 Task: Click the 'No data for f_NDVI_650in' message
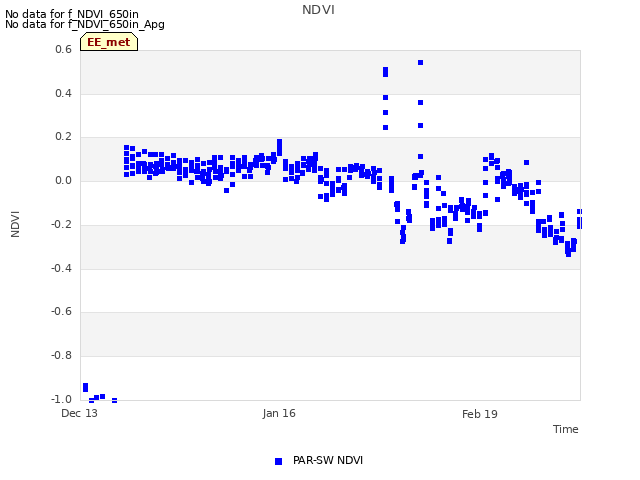point(72,14)
